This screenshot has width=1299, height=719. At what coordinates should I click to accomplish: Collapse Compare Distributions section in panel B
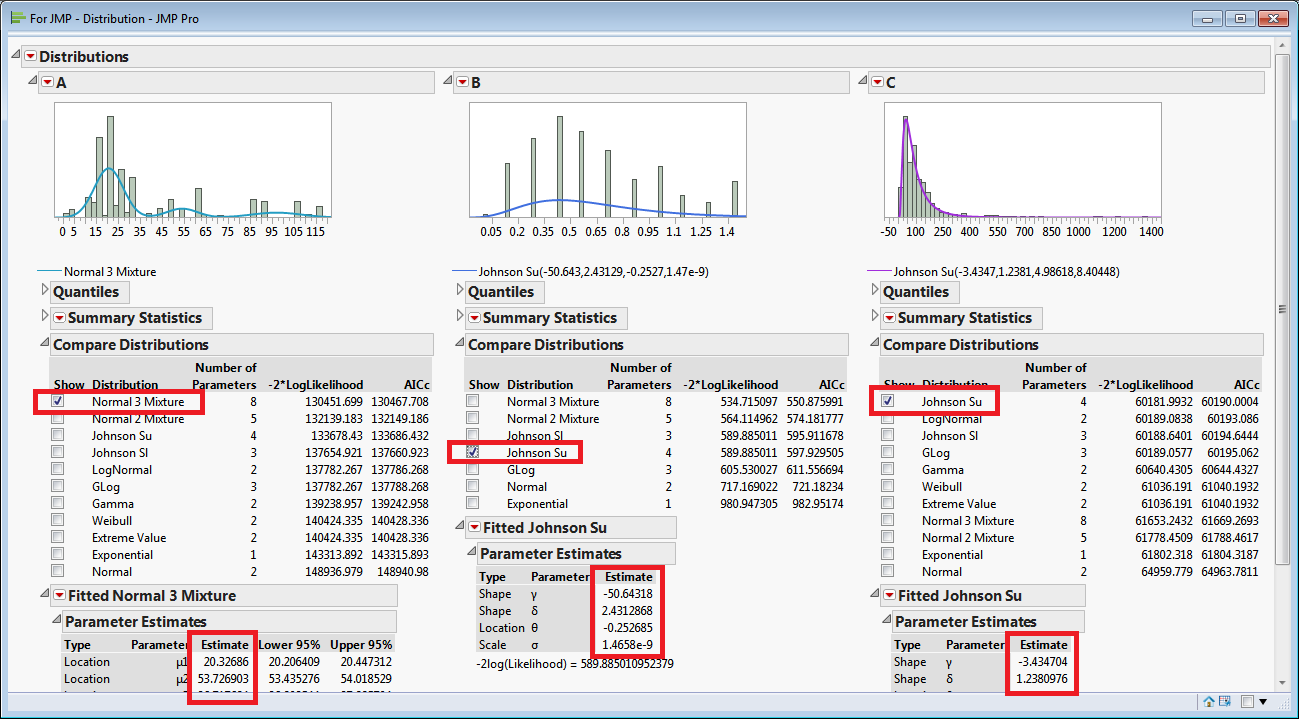[x=459, y=343]
